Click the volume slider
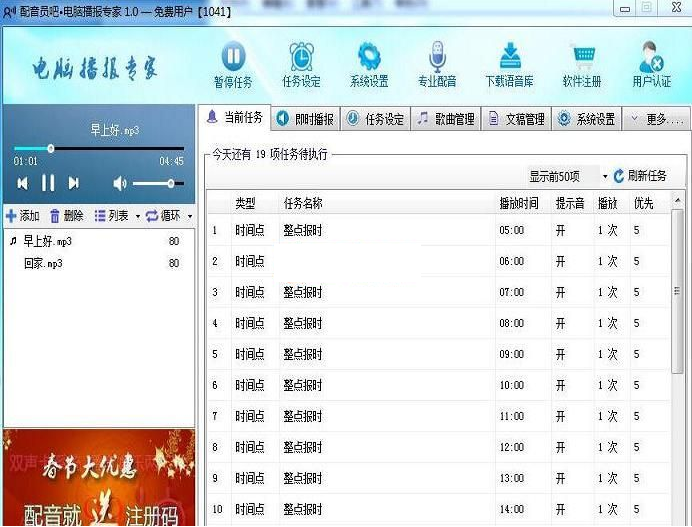The image size is (692, 527). click(155, 183)
